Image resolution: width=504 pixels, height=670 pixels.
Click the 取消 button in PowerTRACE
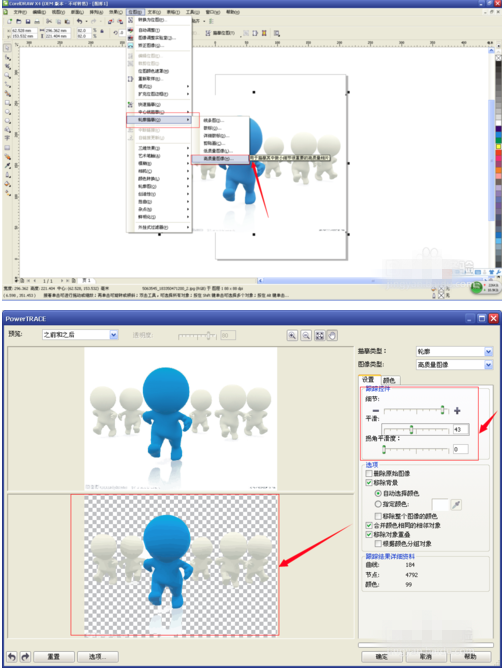click(x=425, y=656)
